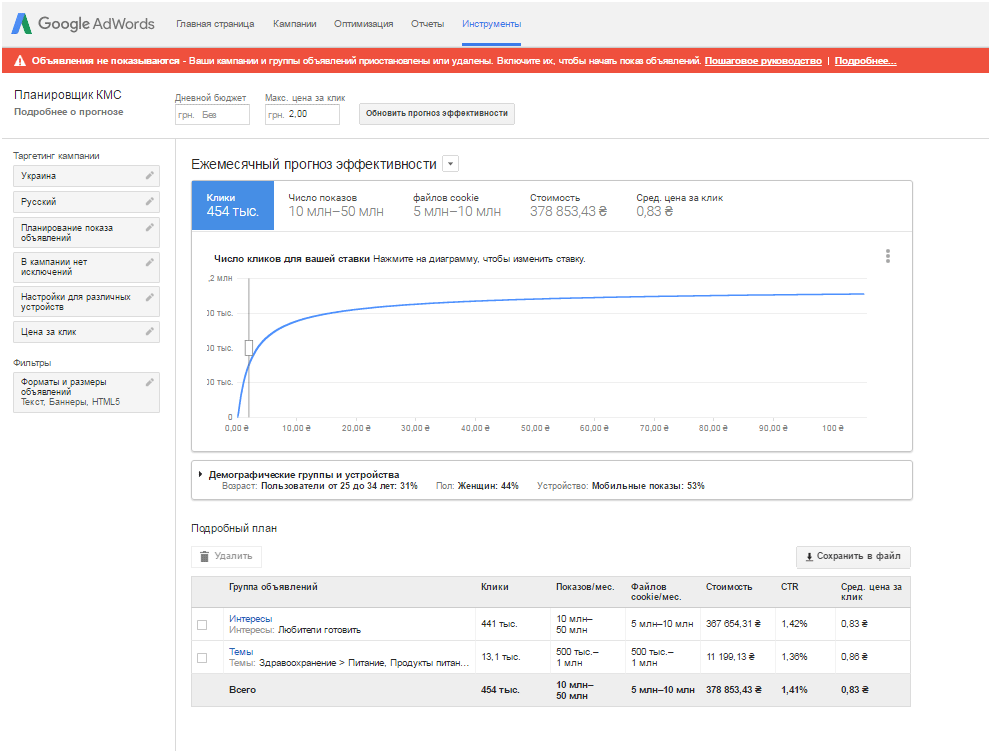This screenshot has width=991, height=753.
Task: Click the Планировщик КМС heading
Action: coord(68,95)
